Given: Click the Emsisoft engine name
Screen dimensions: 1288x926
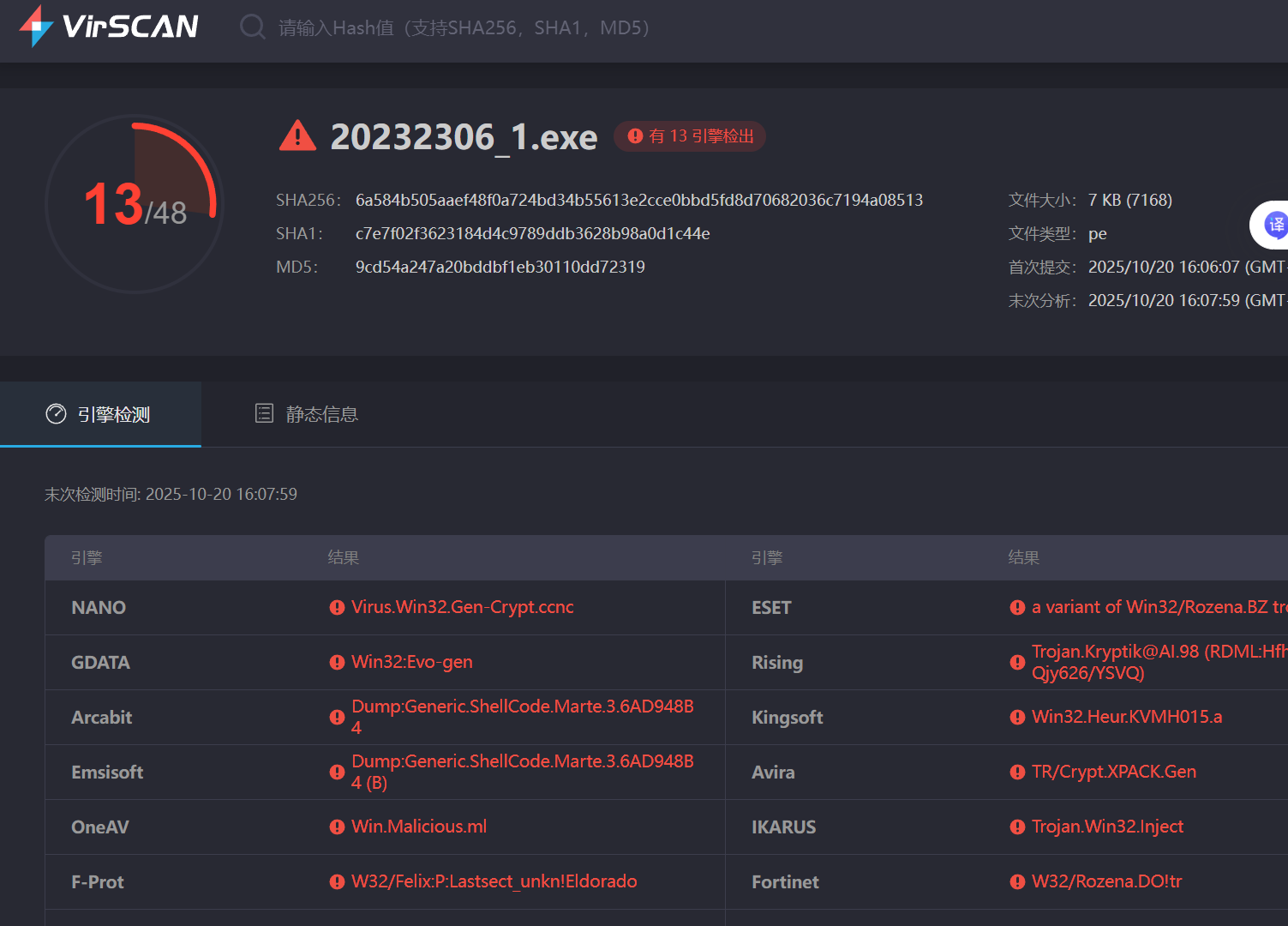Looking at the screenshot, I should coord(107,773).
